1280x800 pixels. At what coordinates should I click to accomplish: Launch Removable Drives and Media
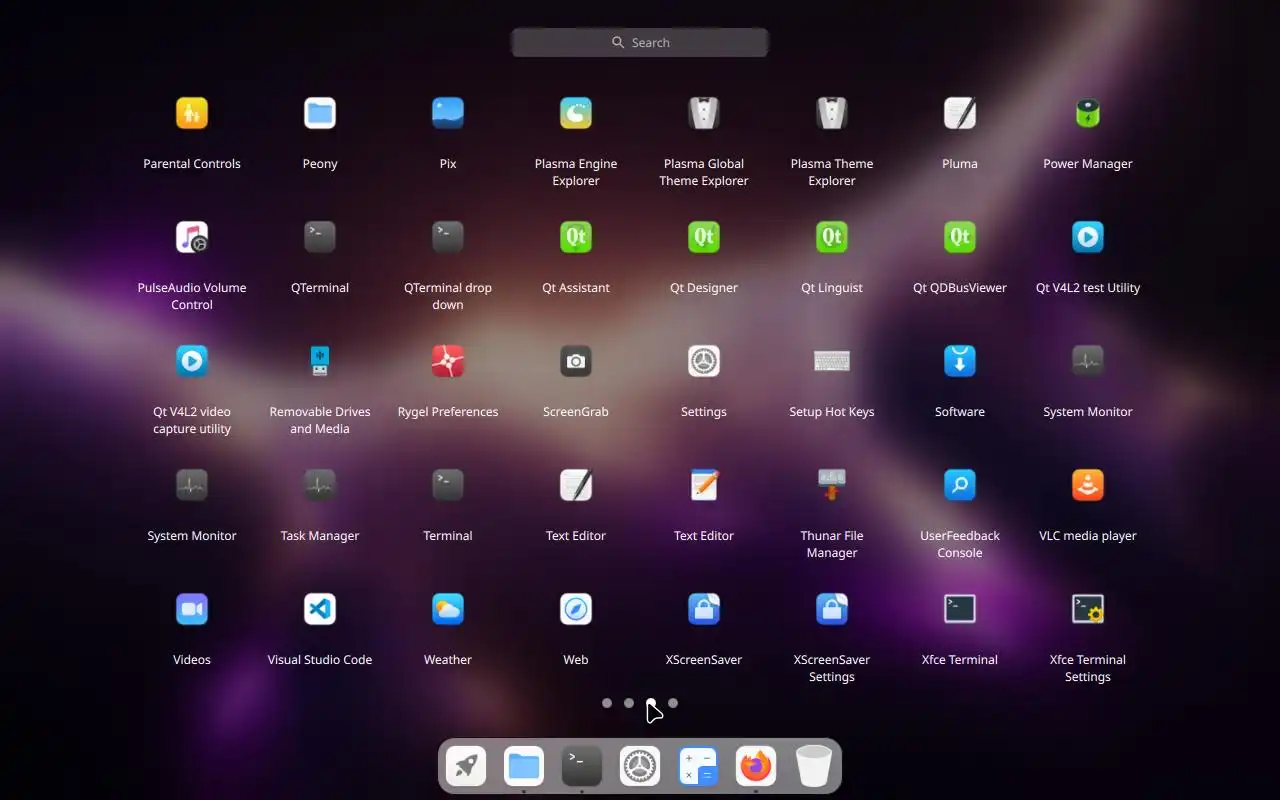coord(320,361)
